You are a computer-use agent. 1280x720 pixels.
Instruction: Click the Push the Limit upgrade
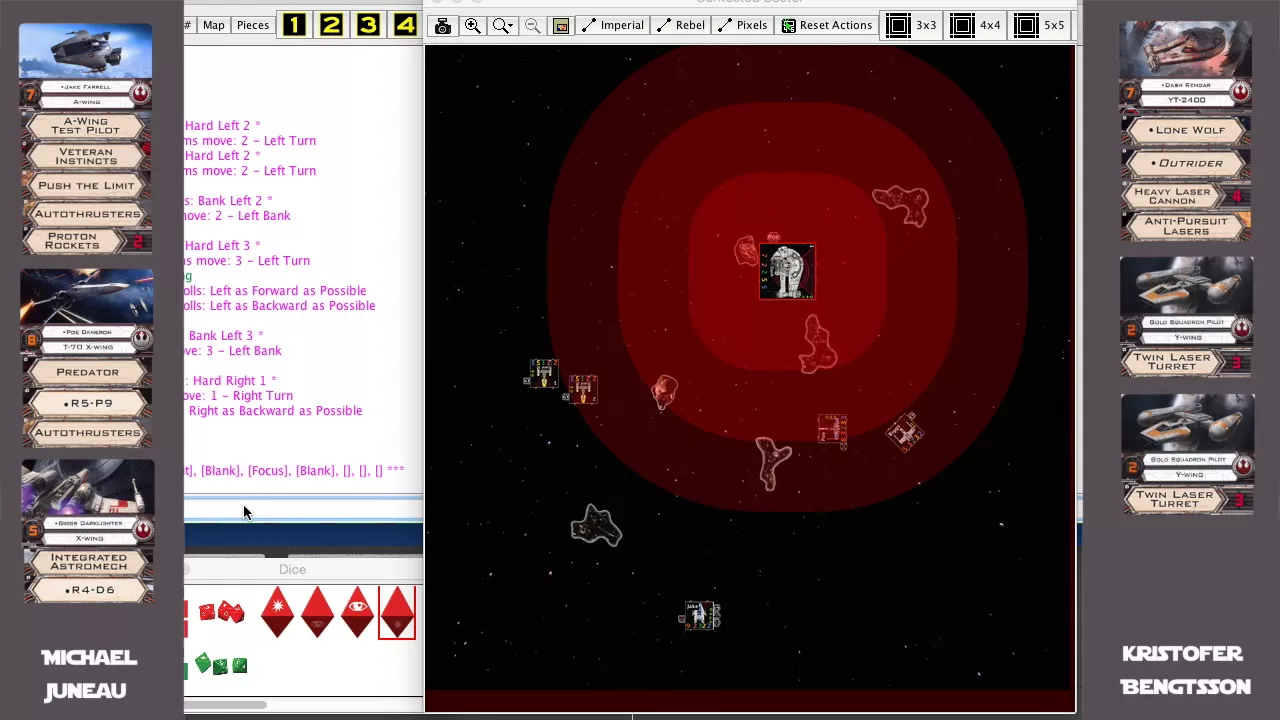(86, 185)
